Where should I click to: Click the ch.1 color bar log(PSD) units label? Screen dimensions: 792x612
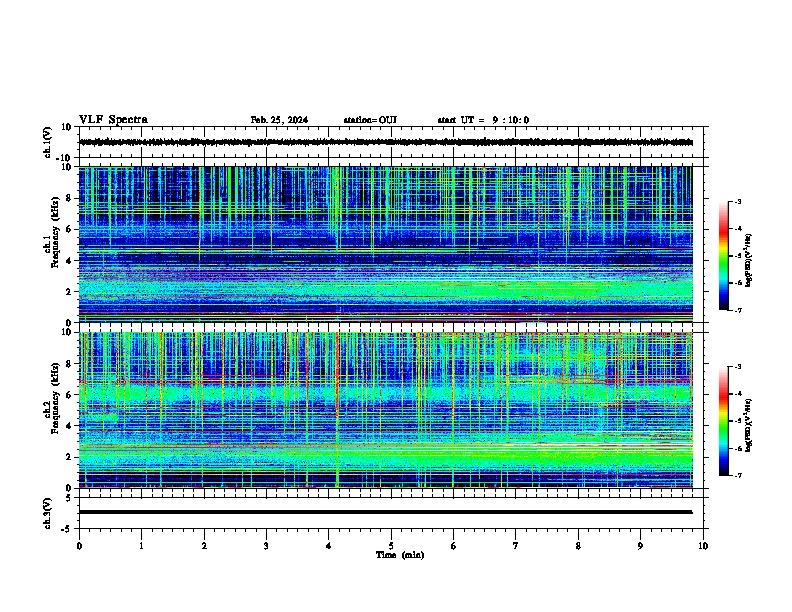[749, 260]
